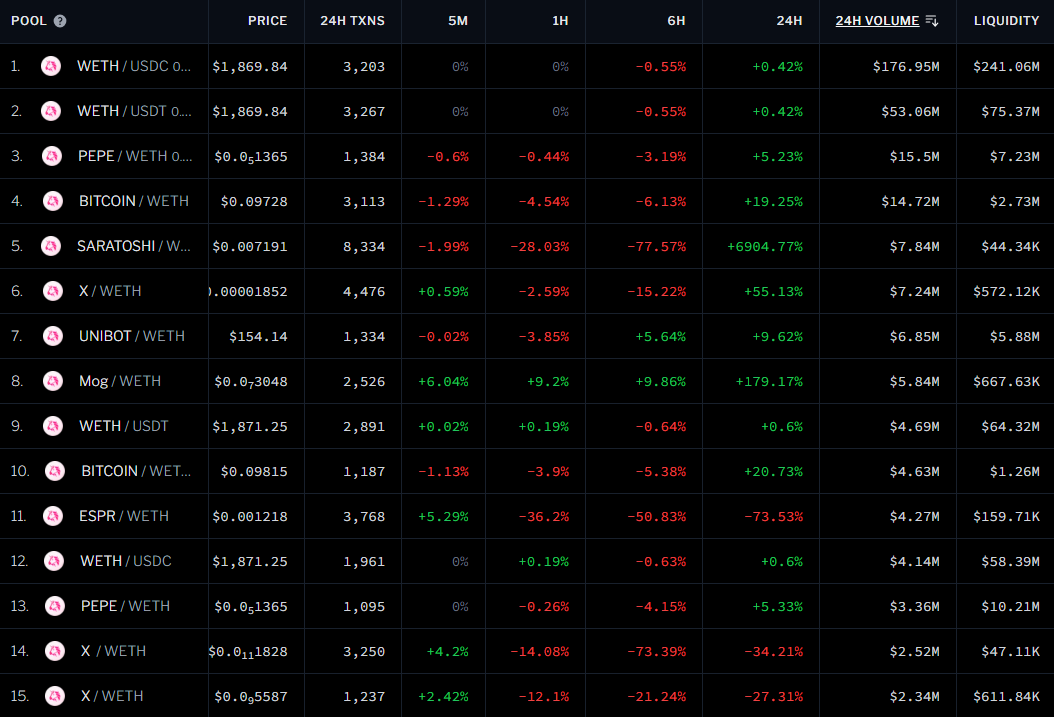1054x717 pixels.
Task: Click the 8,334 transactions count
Action: (364, 247)
